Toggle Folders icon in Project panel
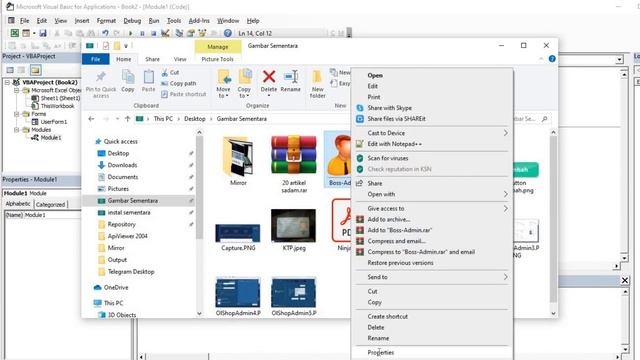Image resolution: width=640 pixels, height=360 pixels. [36, 70]
